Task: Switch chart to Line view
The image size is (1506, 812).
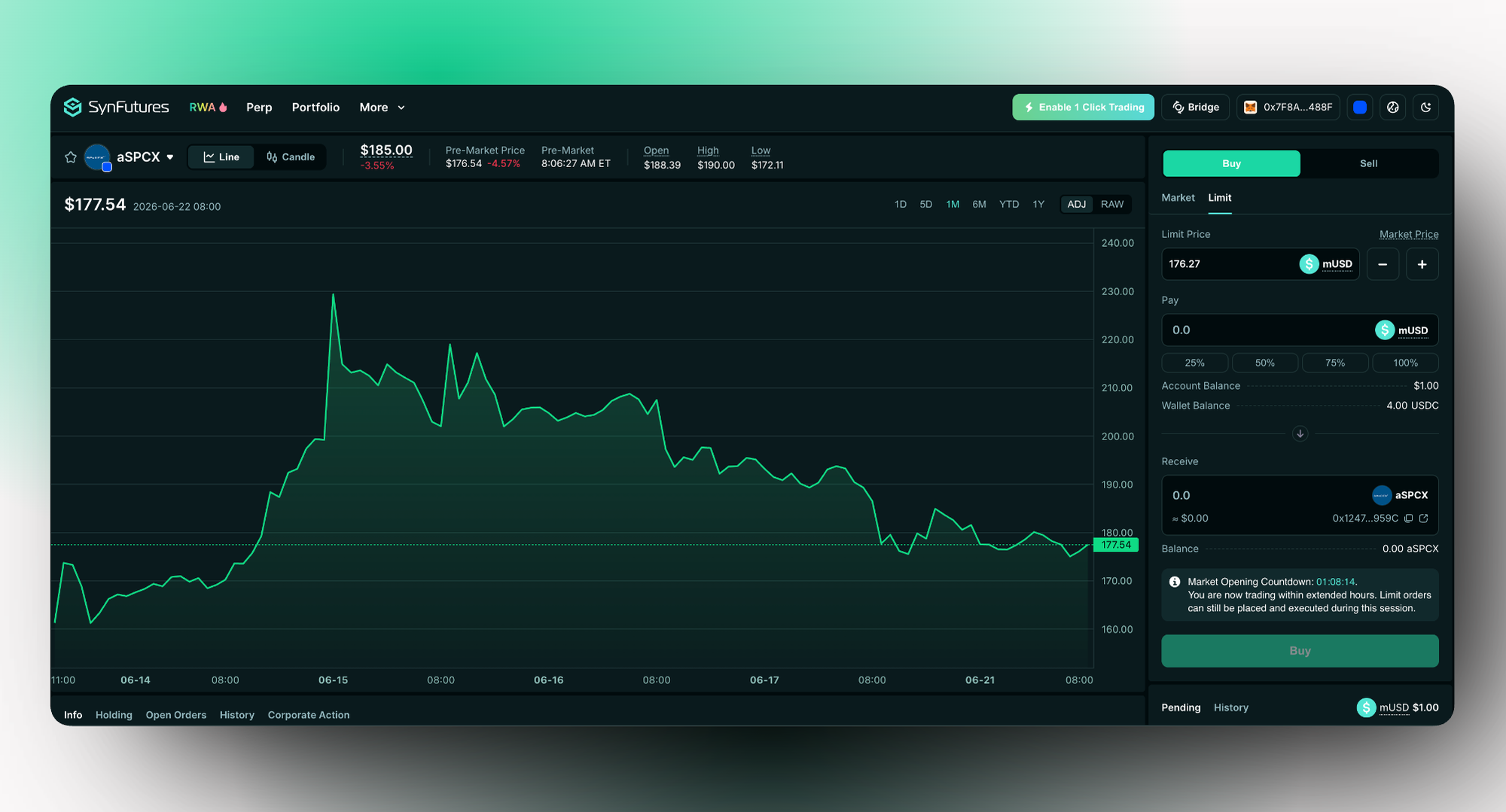Action: point(221,157)
